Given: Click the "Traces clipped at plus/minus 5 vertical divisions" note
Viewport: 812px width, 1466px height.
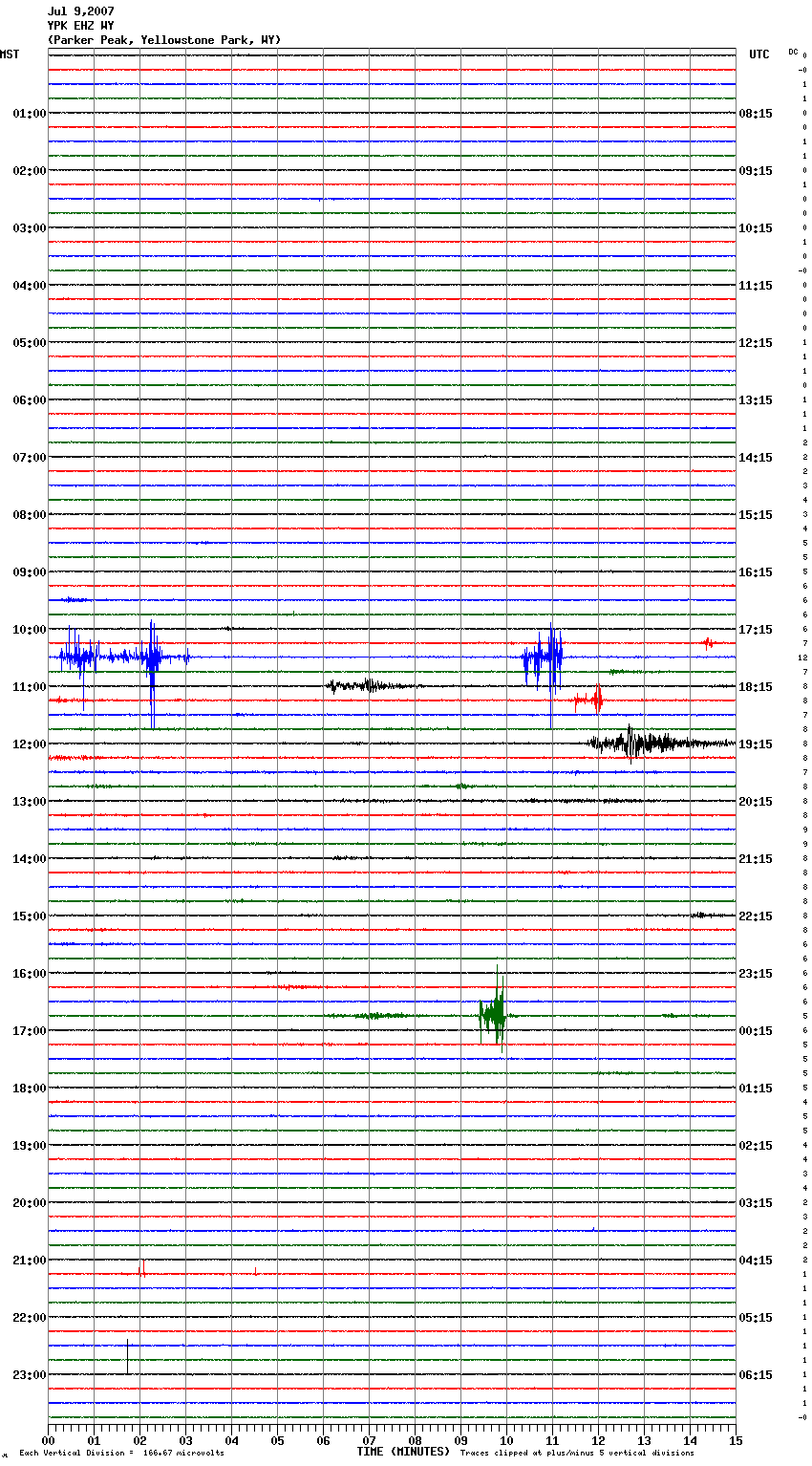Looking at the screenshot, I should click(577, 1454).
